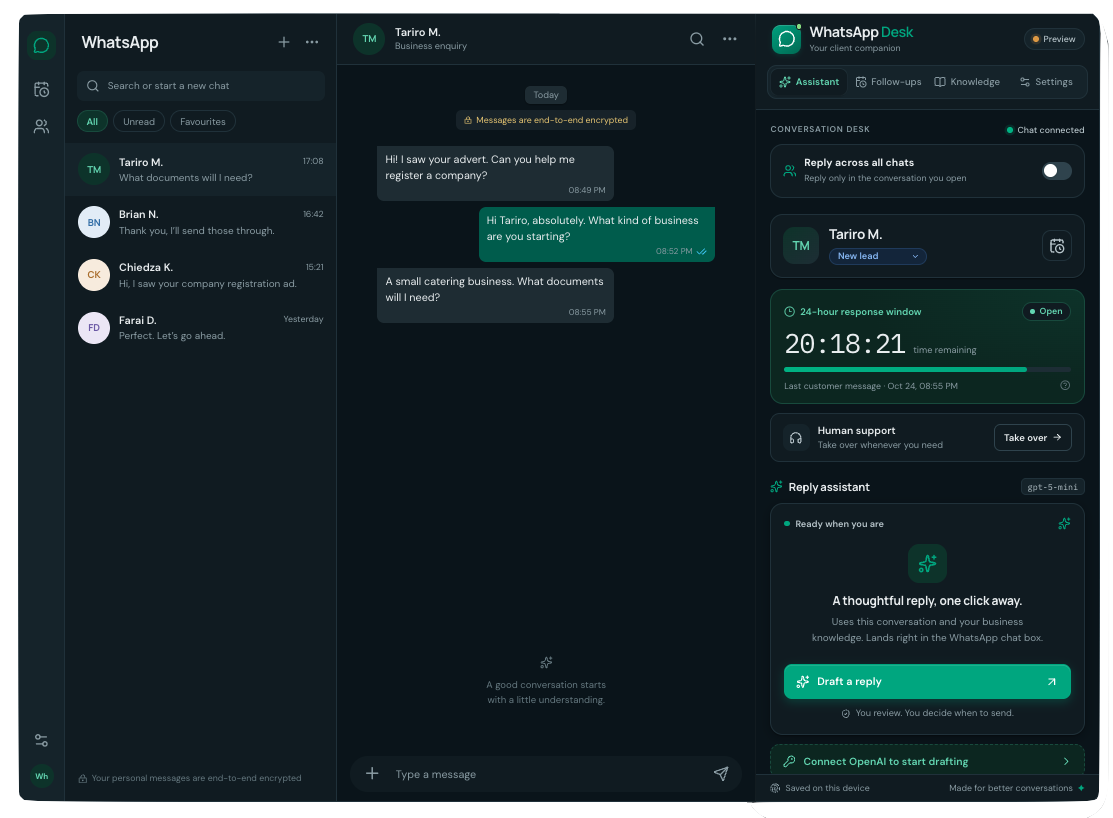Viewport: 1113px width, 818px height.
Task: Click the search or start new chat field
Action: [x=201, y=86]
